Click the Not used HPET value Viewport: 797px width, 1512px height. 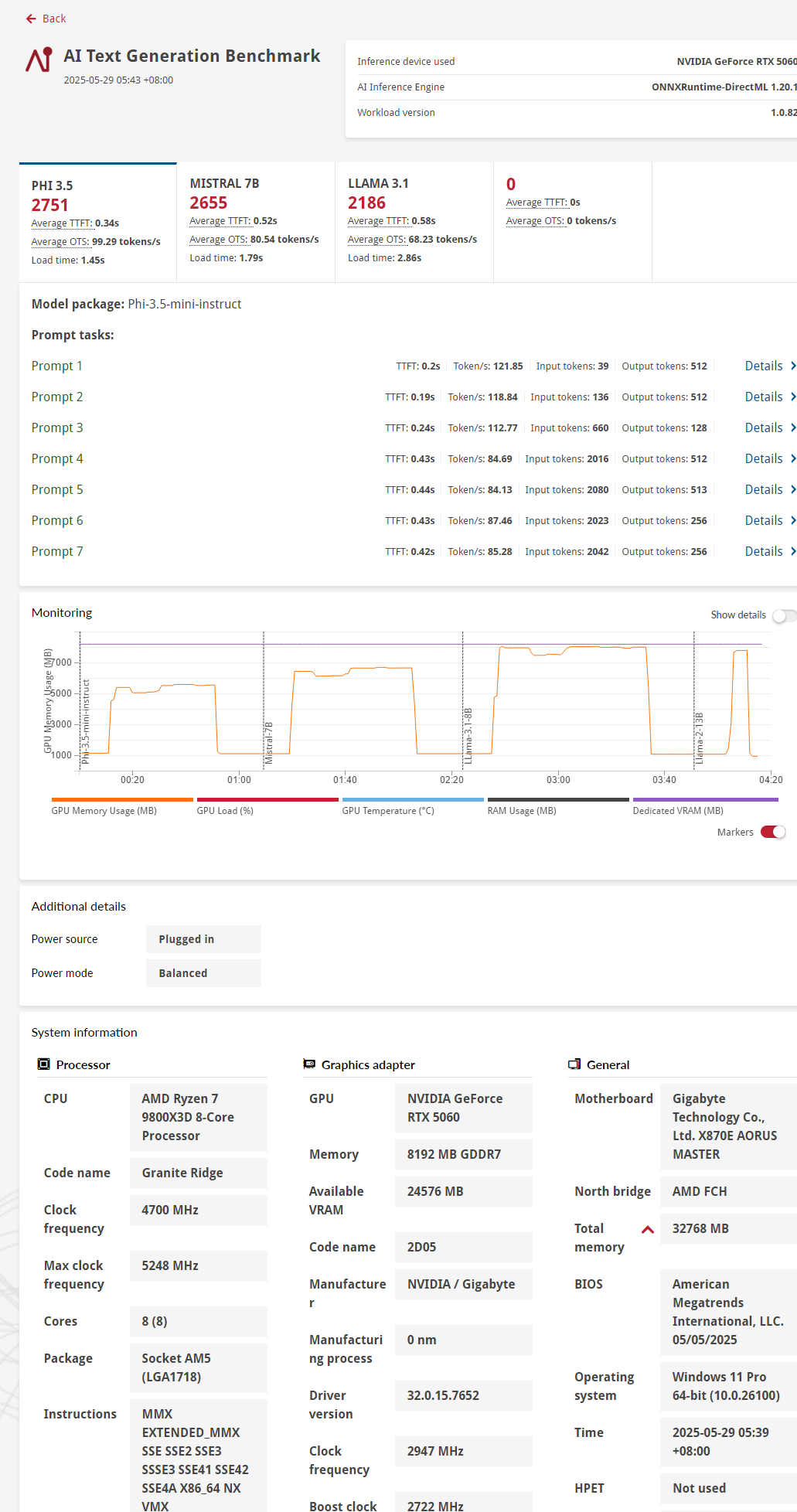point(728,1488)
